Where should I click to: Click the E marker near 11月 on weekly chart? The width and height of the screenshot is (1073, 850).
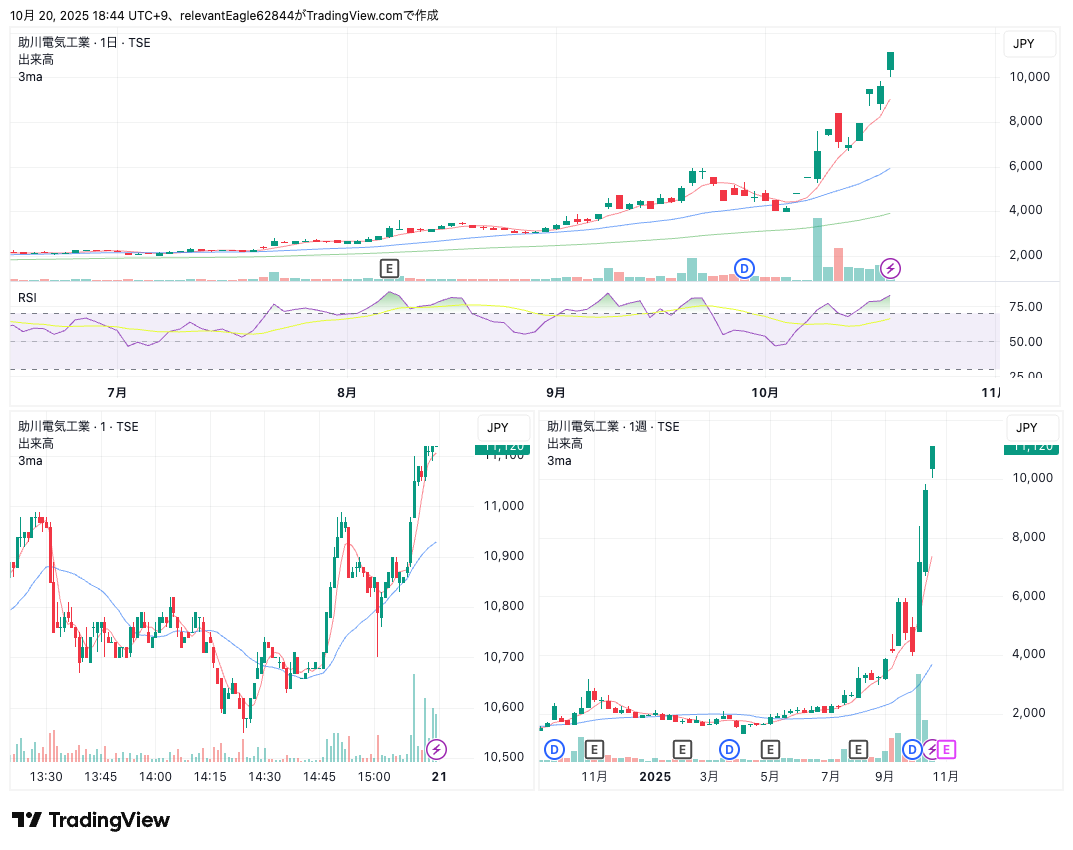(594, 749)
